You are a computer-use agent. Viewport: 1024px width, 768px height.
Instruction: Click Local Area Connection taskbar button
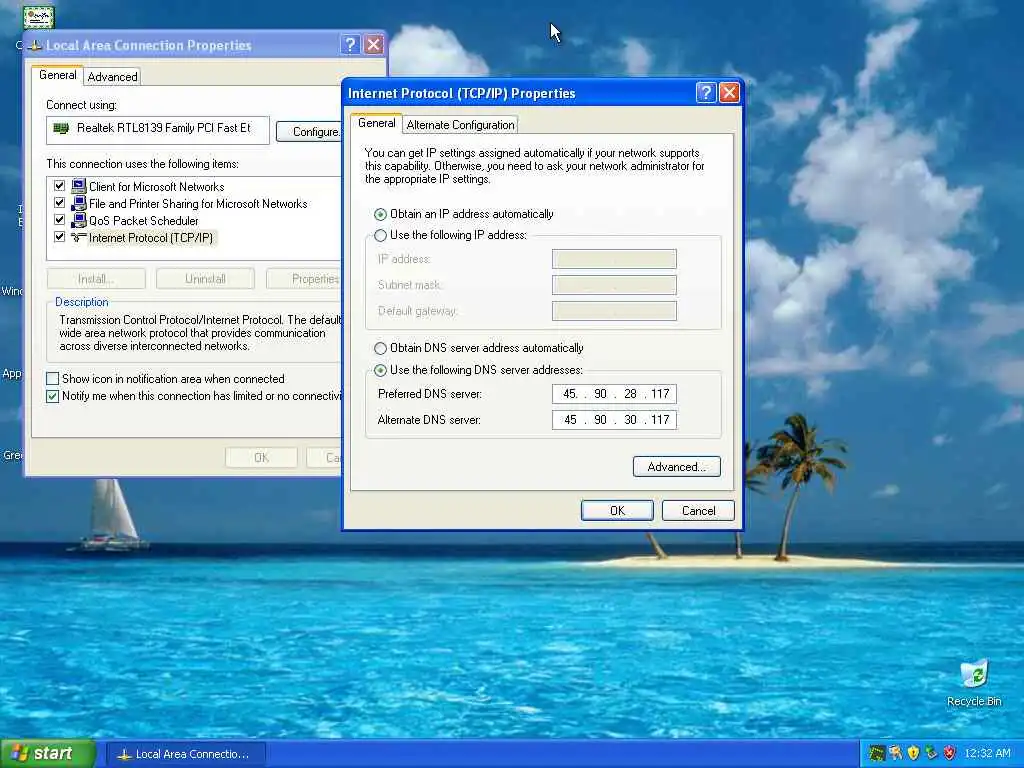(x=185, y=754)
